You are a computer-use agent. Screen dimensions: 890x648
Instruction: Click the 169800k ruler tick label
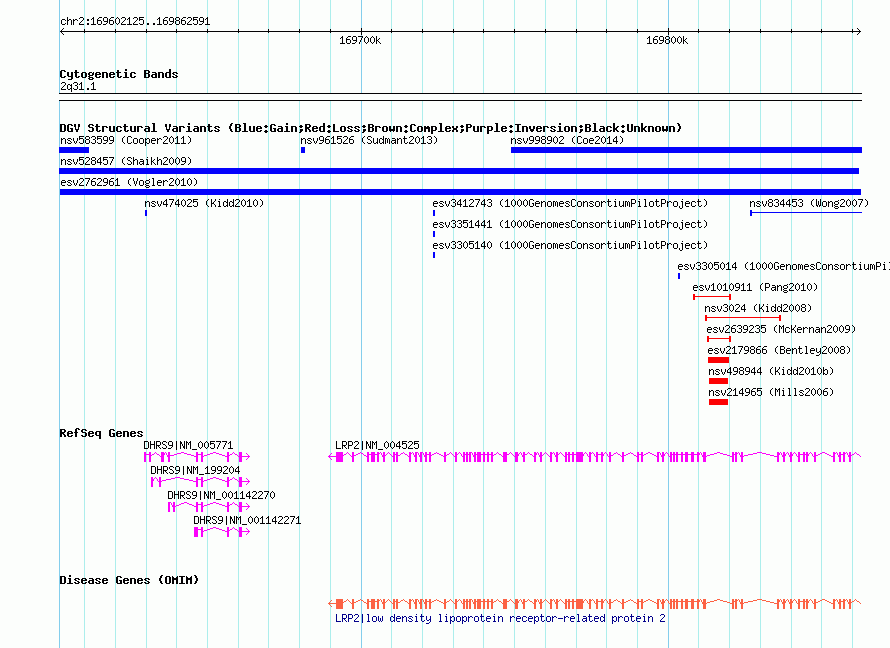tap(667, 40)
